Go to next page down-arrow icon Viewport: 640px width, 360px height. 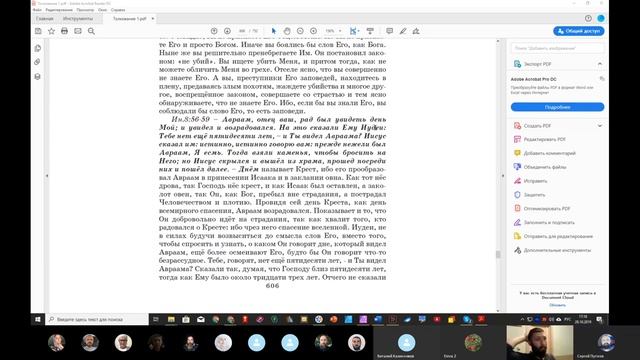click(227, 31)
